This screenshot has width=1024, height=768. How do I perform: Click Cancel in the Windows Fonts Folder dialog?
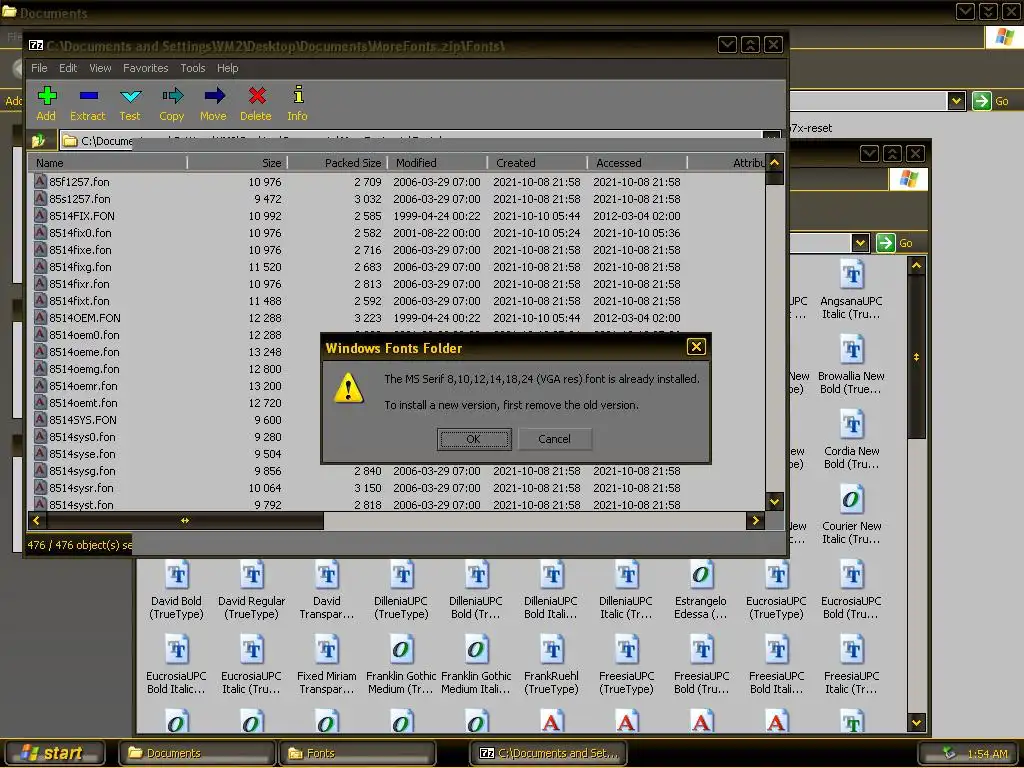point(554,439)
